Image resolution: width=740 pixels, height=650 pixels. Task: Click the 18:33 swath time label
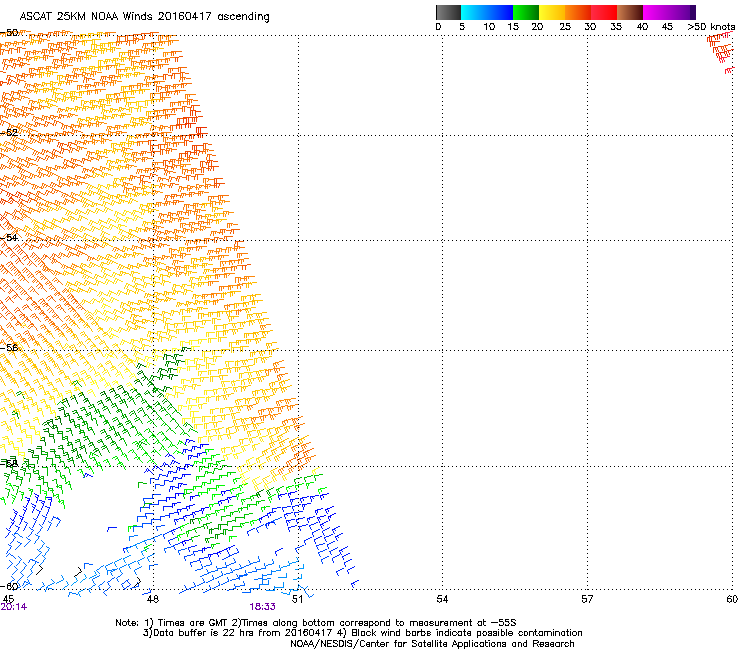pos(262,607)
